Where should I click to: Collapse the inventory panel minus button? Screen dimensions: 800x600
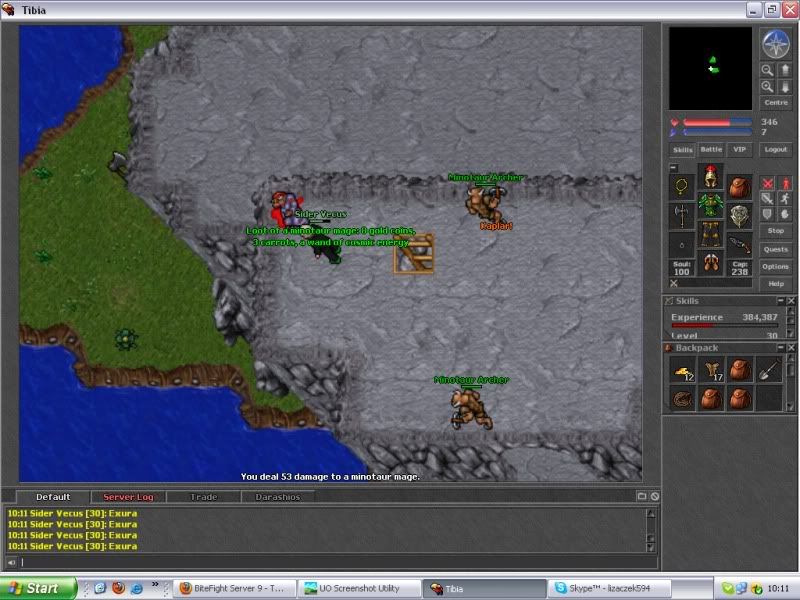coord(673,167)
